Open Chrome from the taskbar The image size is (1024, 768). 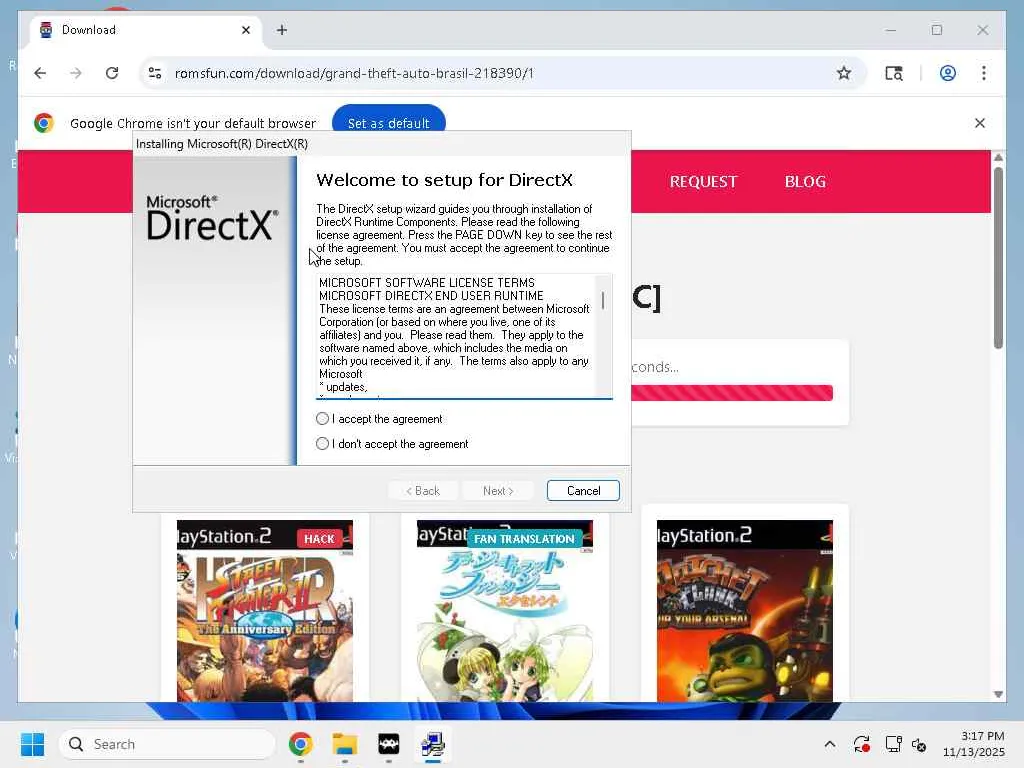[x=300, y=744]
